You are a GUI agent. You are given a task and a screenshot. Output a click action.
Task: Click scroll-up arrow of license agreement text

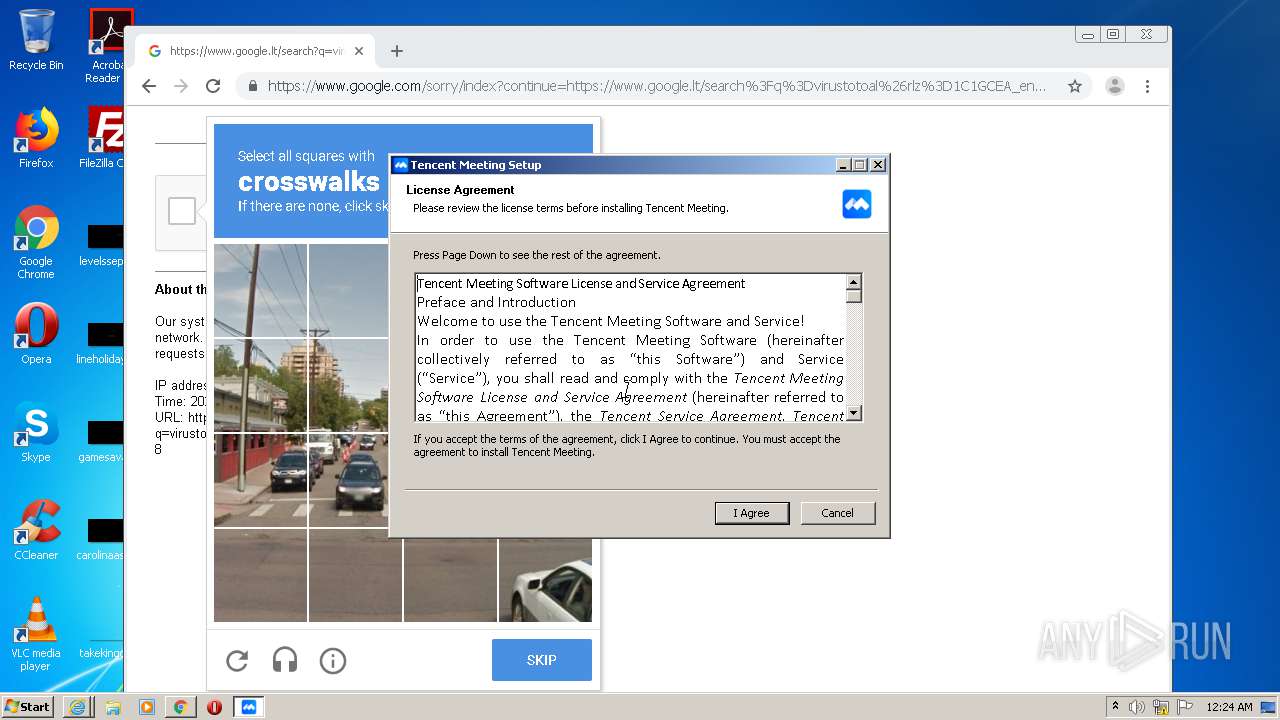(x=853, y=282)
